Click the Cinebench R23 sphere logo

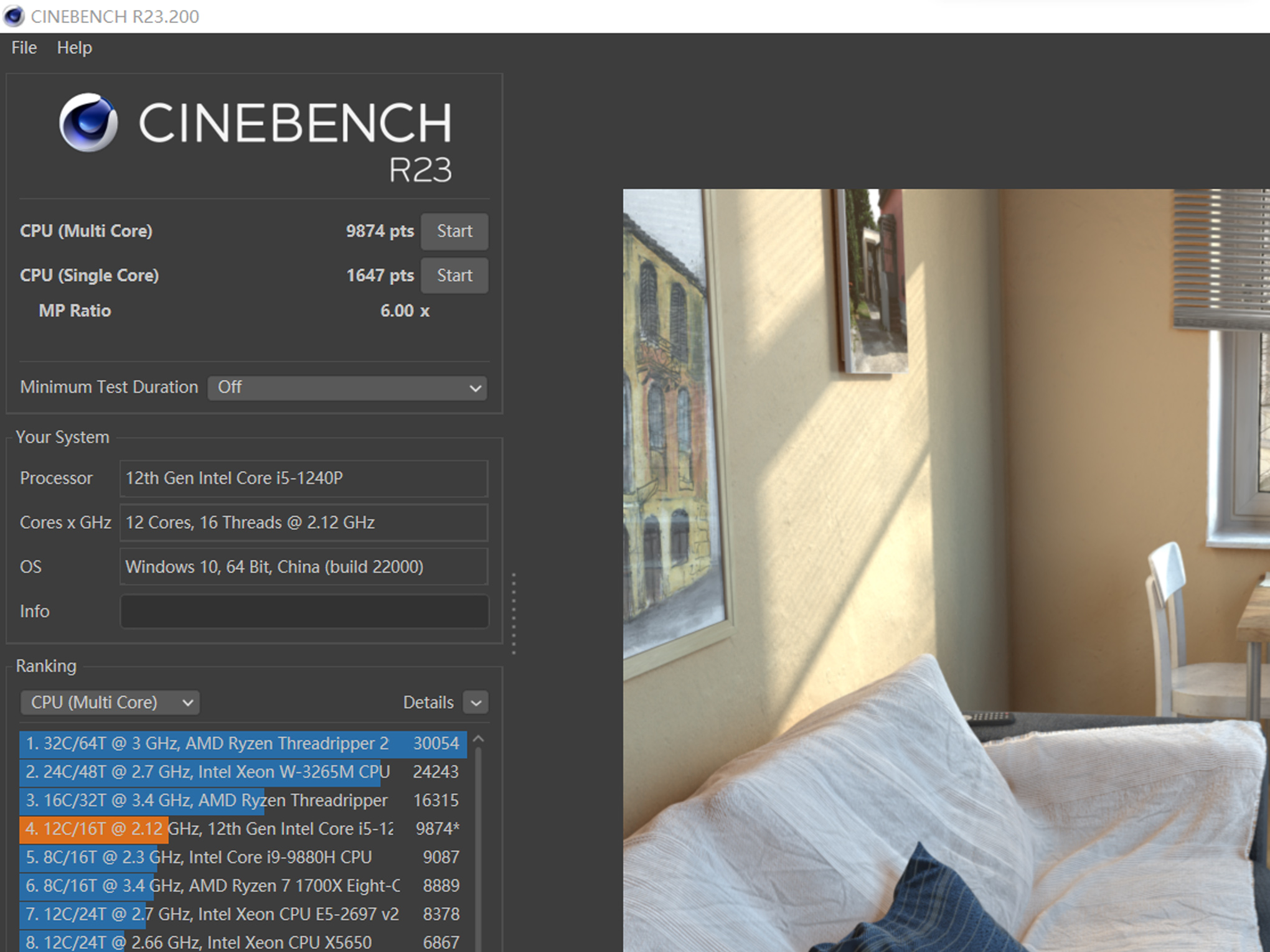pos(88,123)
